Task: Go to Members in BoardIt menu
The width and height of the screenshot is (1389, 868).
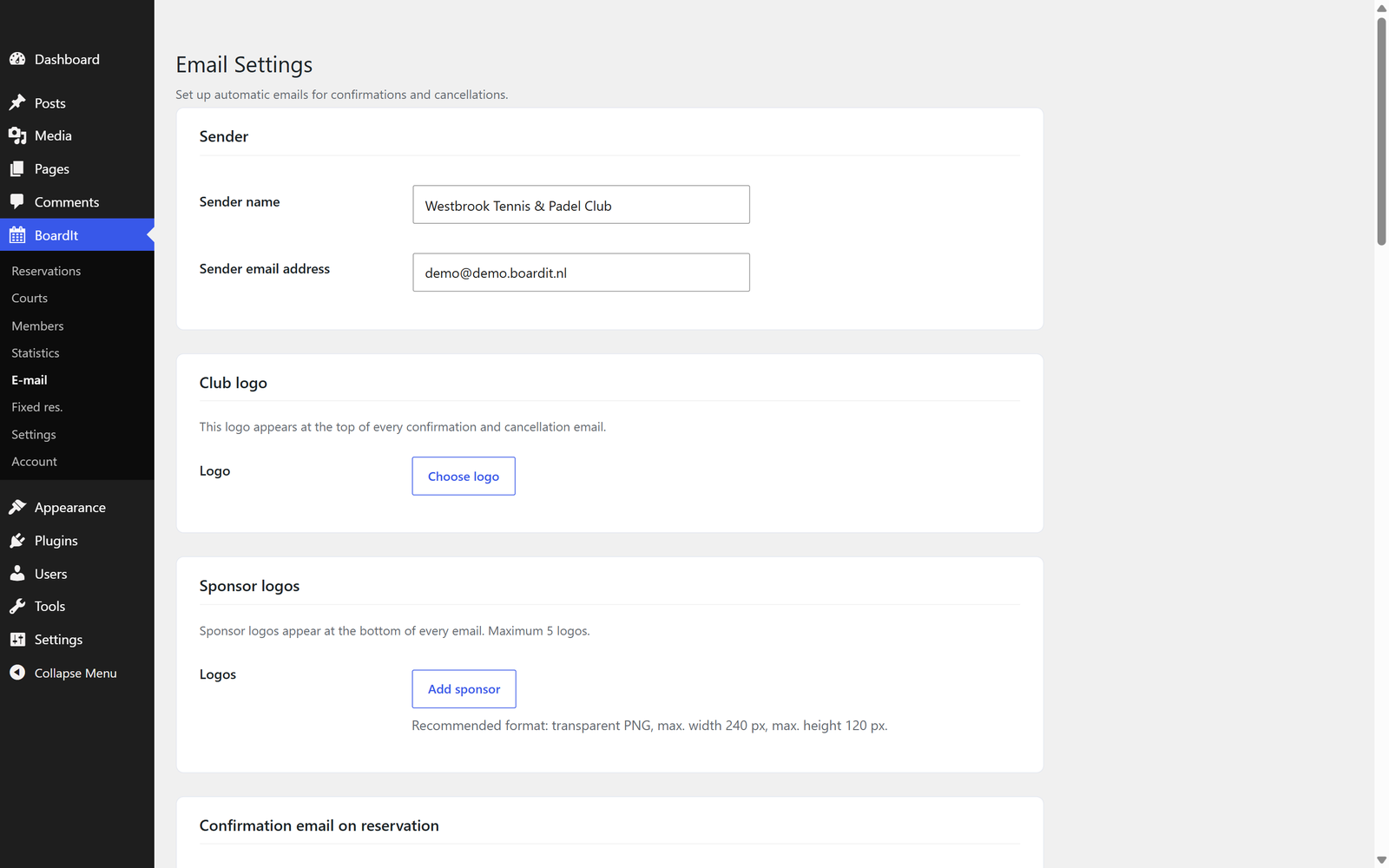Action: coord(37,325)
